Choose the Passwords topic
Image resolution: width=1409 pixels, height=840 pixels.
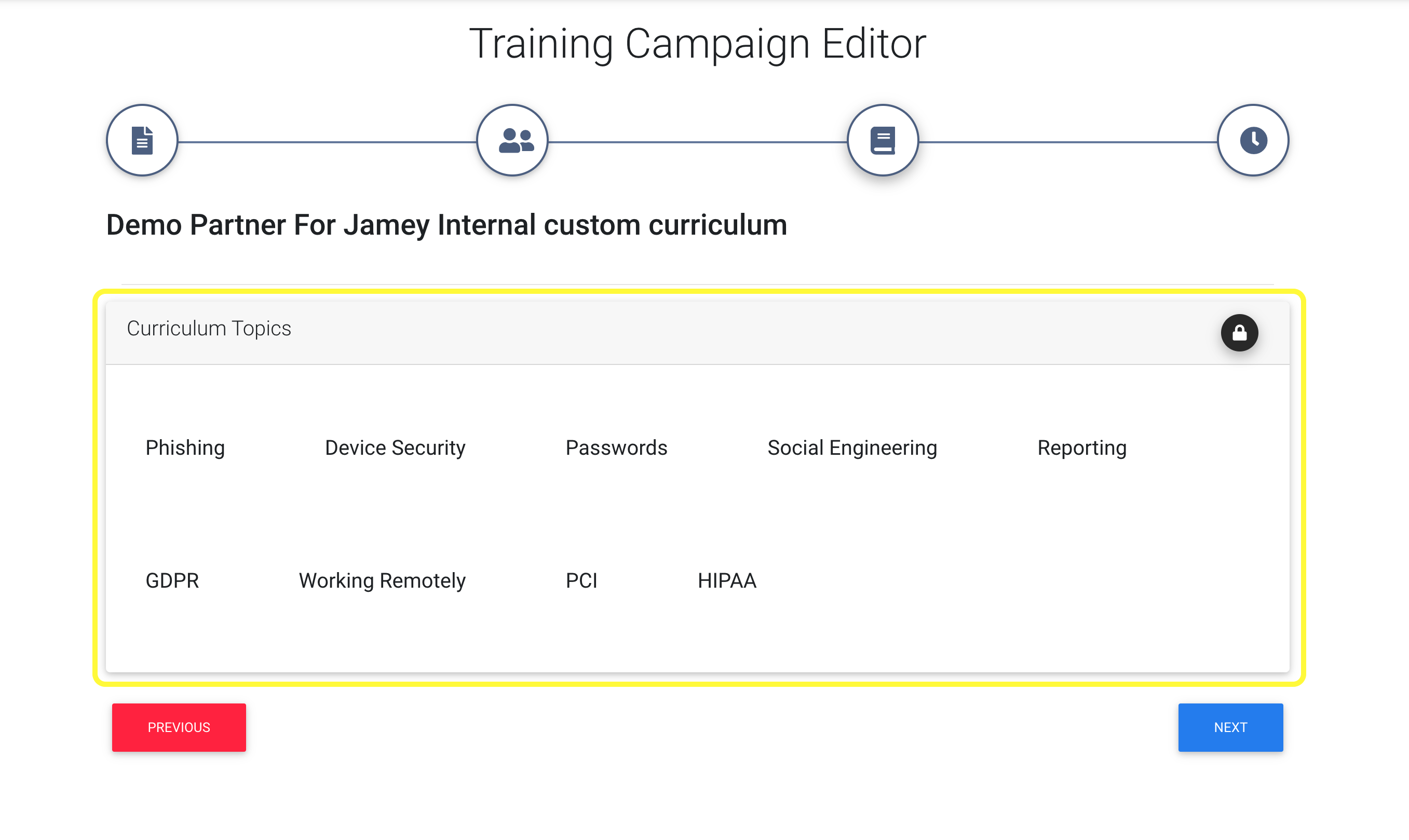point(616,448)
